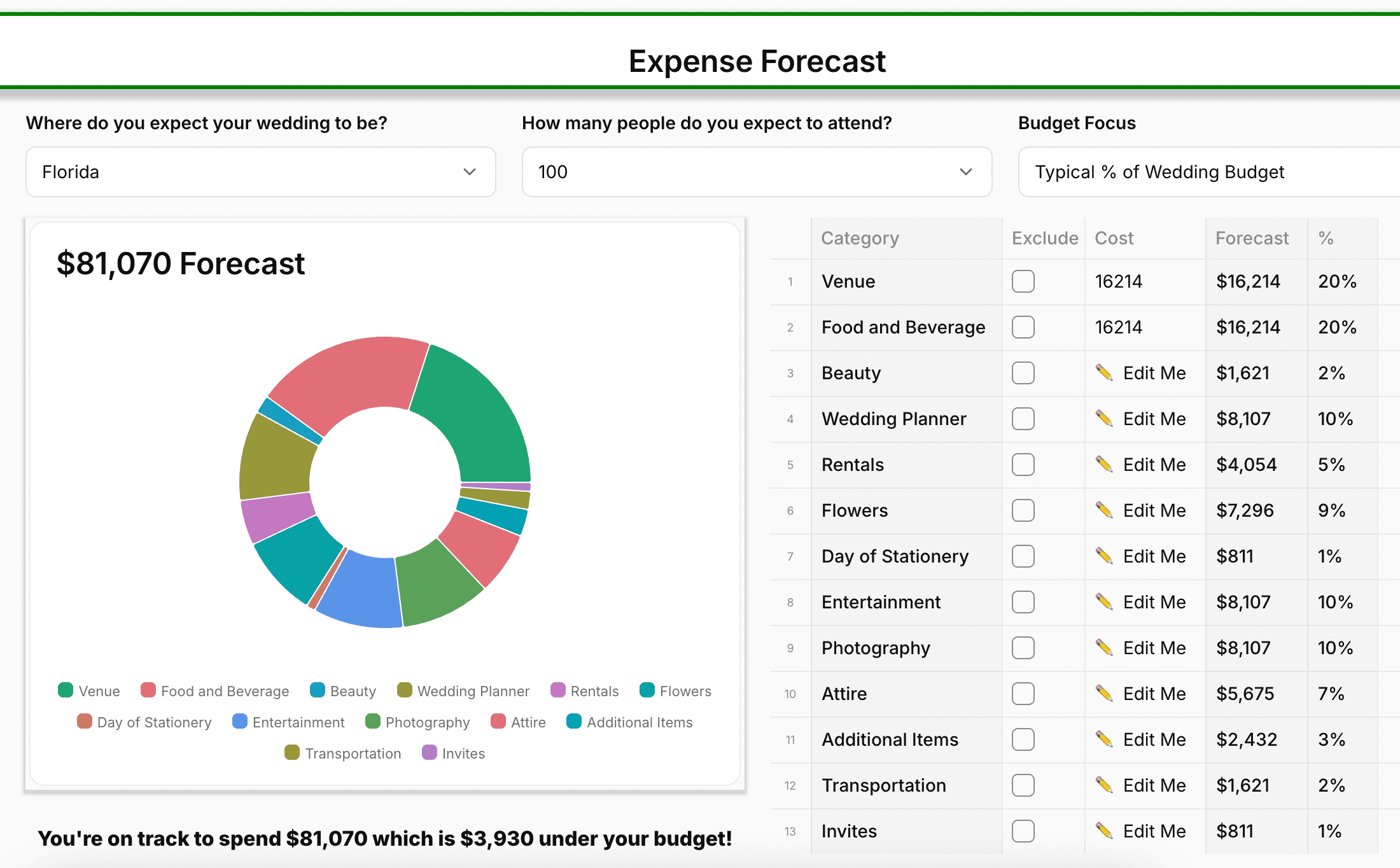Click Edit Me in Day of Stationery row
The height and width of the screenshot is (868, 1400).
click(1154, 556)
